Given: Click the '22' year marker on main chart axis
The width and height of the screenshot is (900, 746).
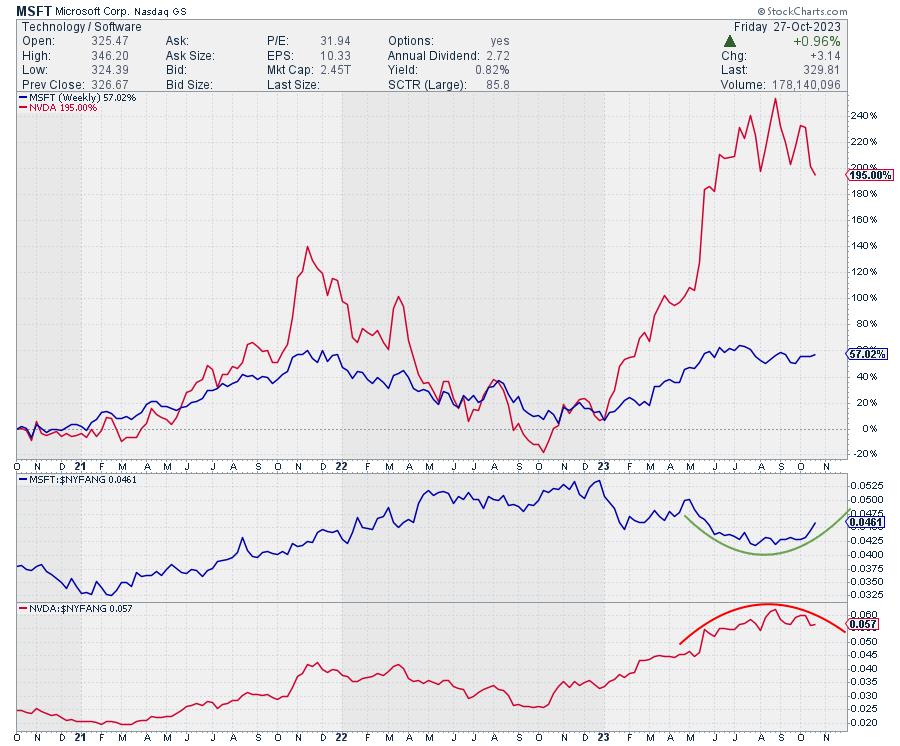Looking at the screenshot, I should 342,466.
